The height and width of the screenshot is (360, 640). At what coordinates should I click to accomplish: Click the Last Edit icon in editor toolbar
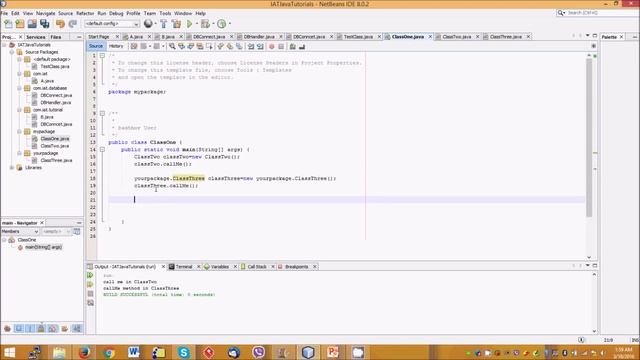coord(134,47)
